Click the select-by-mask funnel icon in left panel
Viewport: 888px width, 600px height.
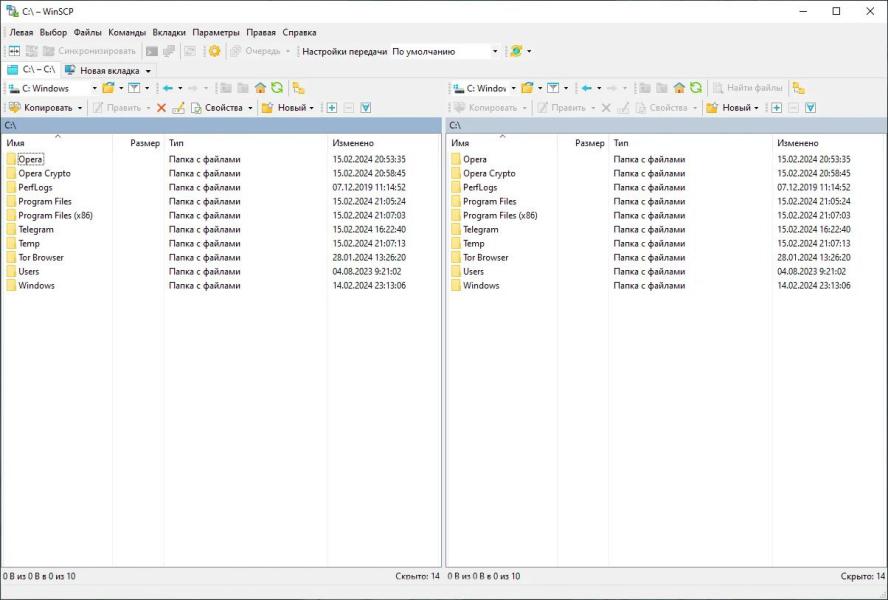[x=366, y=108]
